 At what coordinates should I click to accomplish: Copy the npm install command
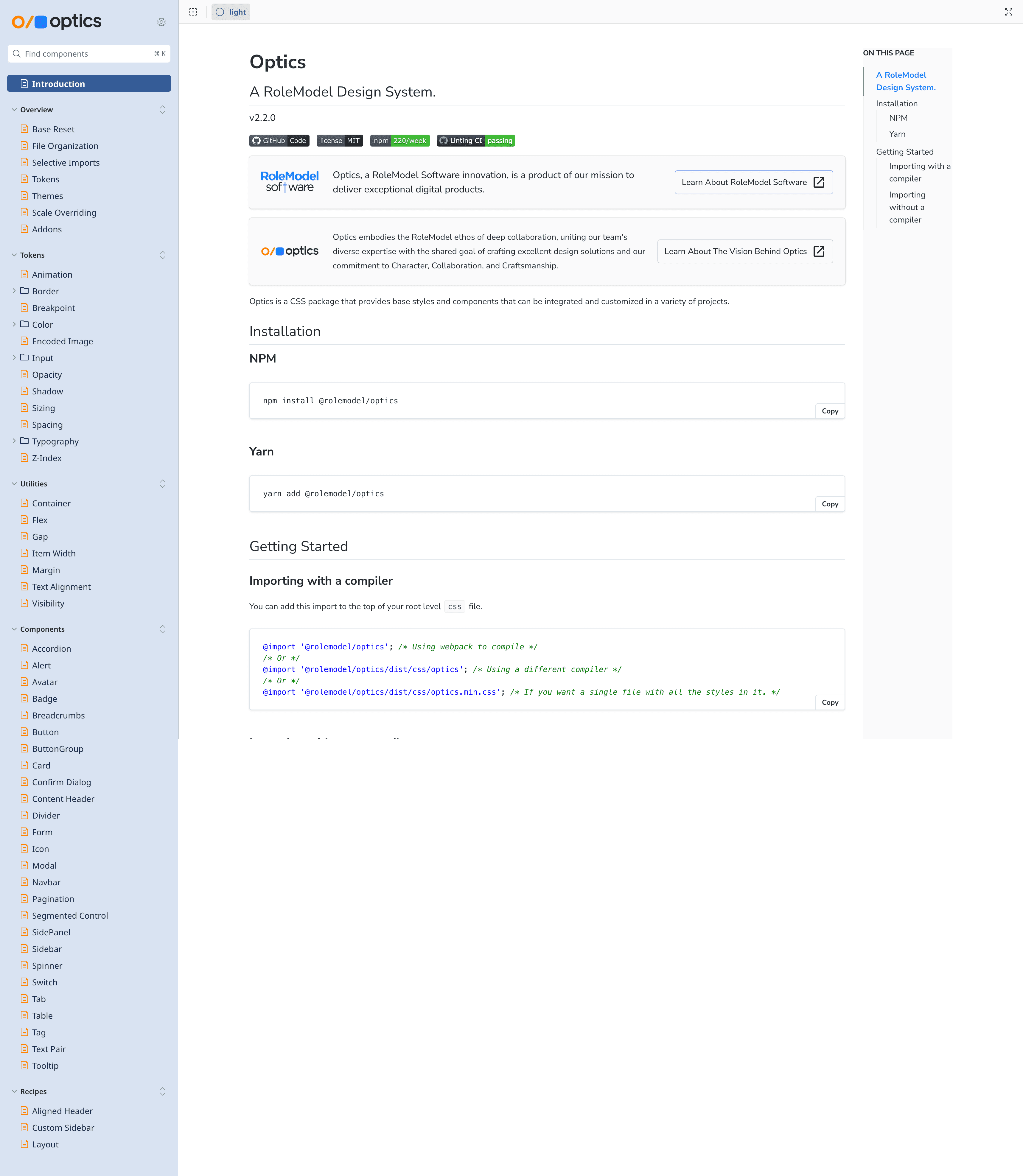(829, 411)
